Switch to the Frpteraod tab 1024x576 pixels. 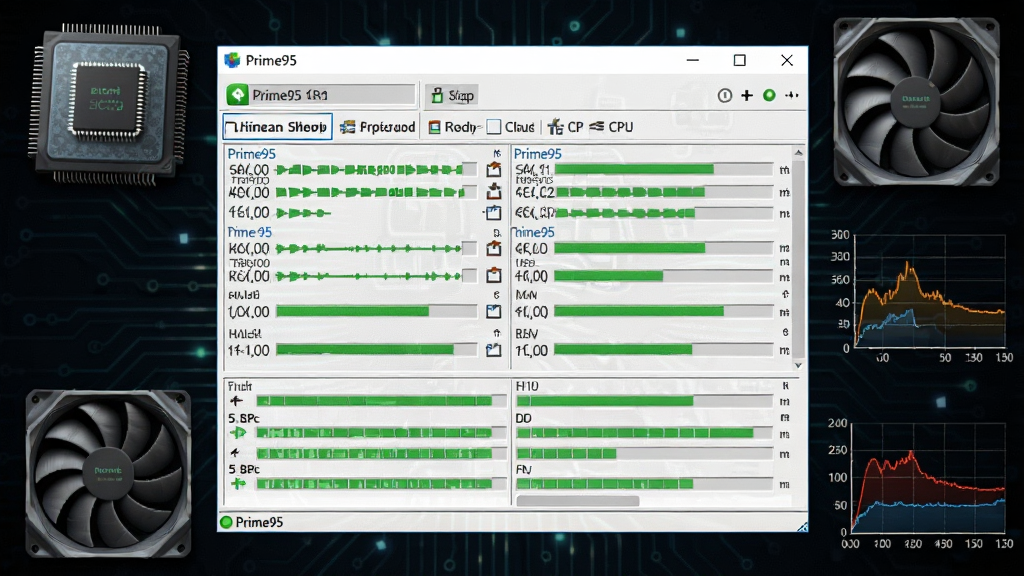[378, 127]
